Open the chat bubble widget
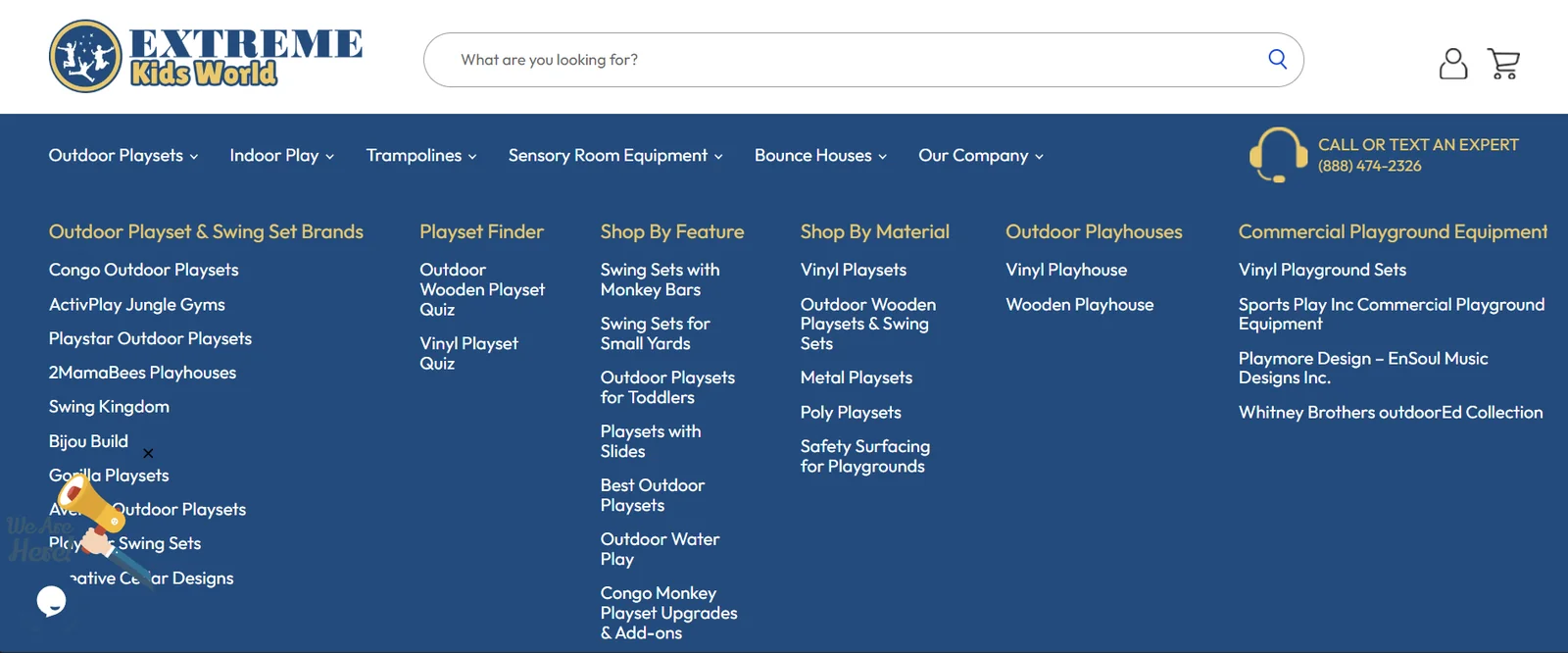 [x=52, y=600]
